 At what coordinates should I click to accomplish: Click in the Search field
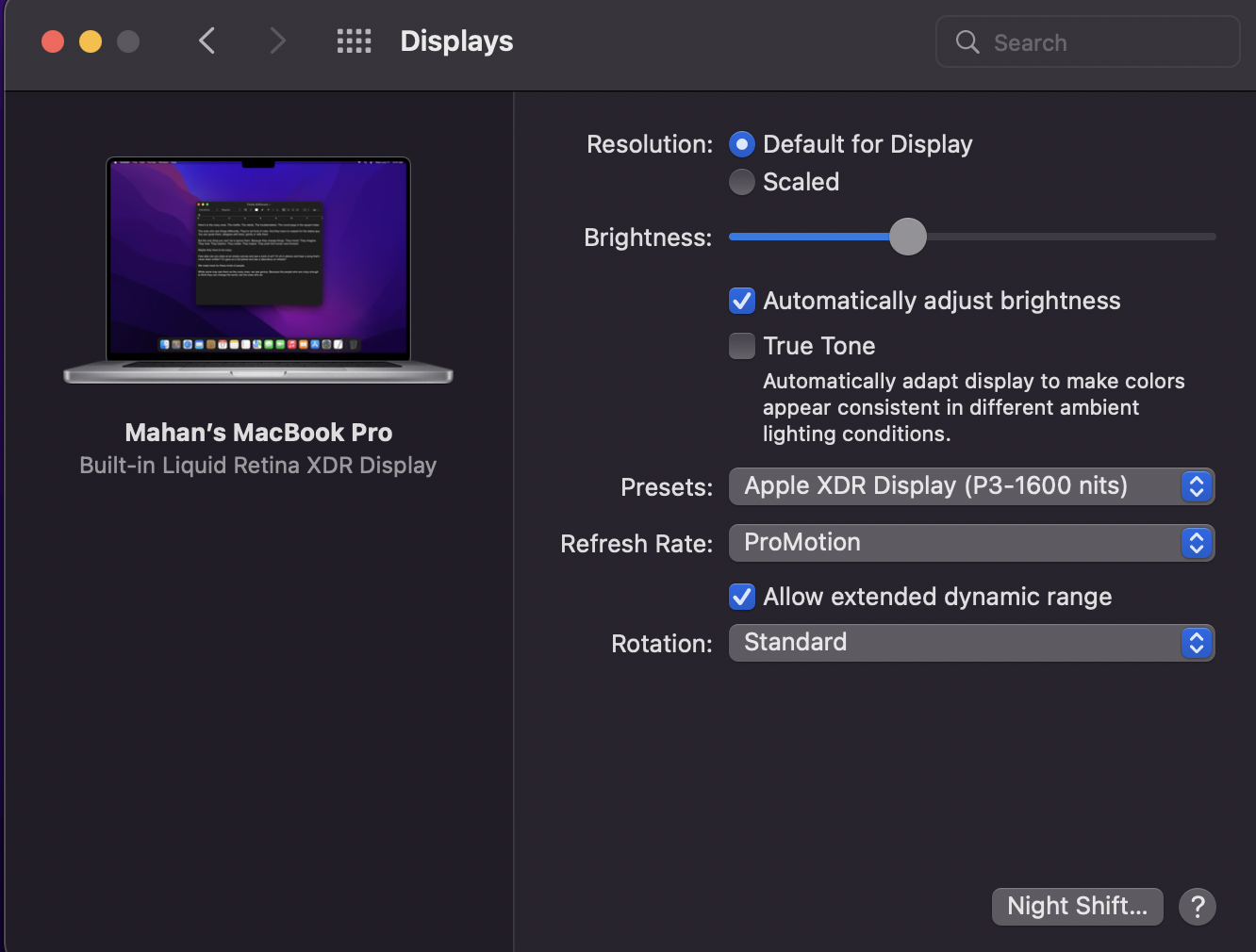pos(1103,42)
